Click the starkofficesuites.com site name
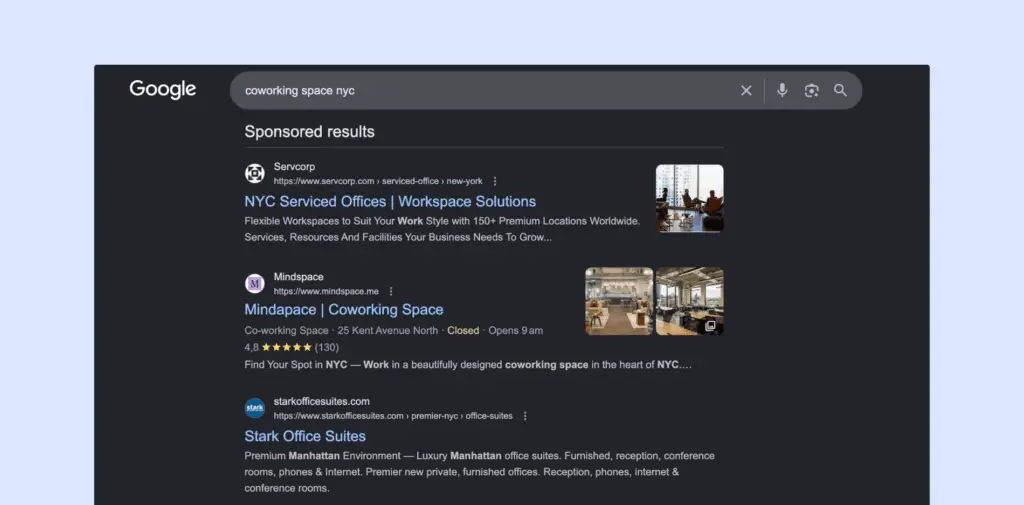Viewport: 1024px width, 505px height. coord(322,401)
